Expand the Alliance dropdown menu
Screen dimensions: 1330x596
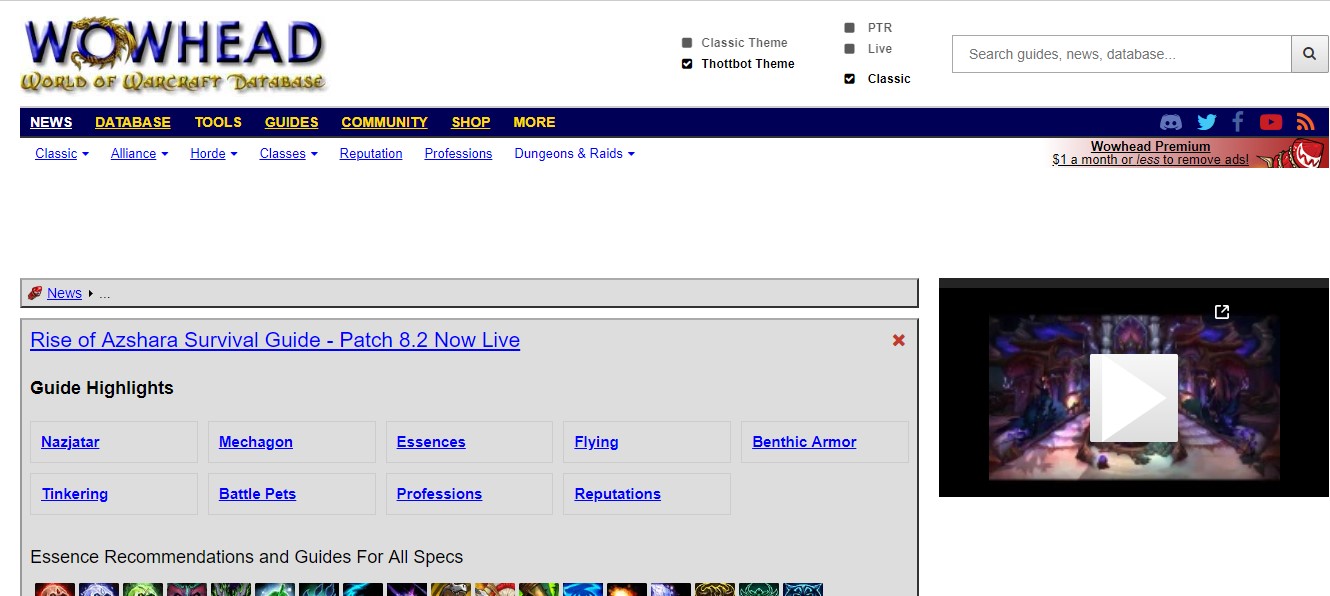[x=139, y=154]
